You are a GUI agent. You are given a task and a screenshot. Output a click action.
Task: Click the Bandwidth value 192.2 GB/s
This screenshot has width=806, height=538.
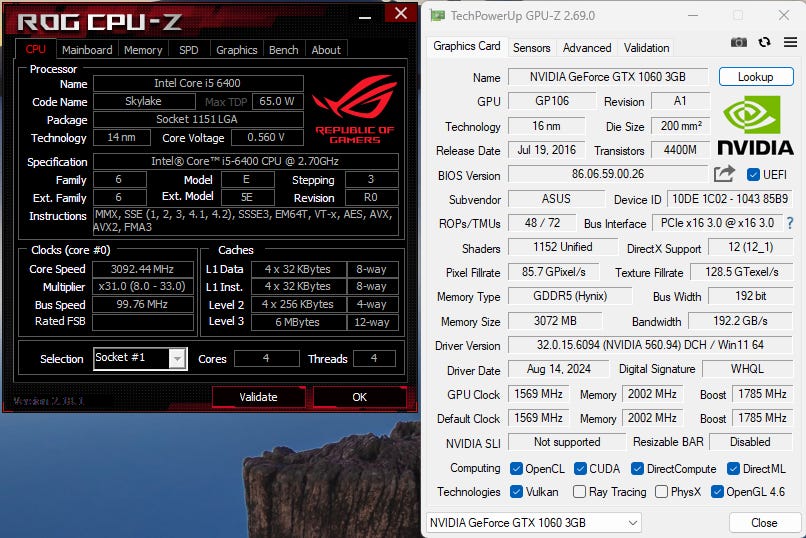coord(740,321)
